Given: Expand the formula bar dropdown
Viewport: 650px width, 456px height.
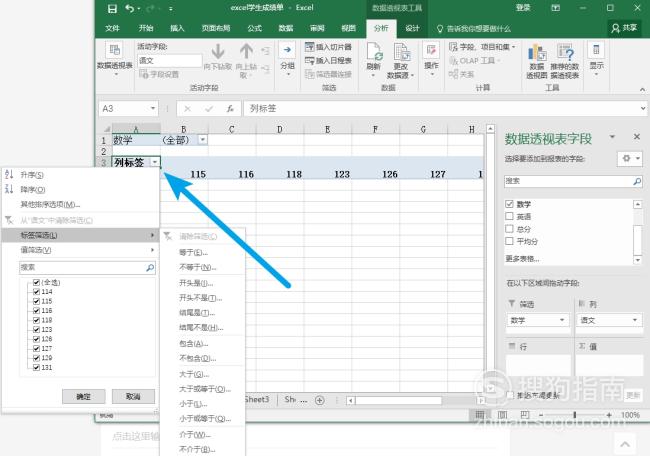Looking at the screenshot, I should pyautogui.click(x=643, y=109).
